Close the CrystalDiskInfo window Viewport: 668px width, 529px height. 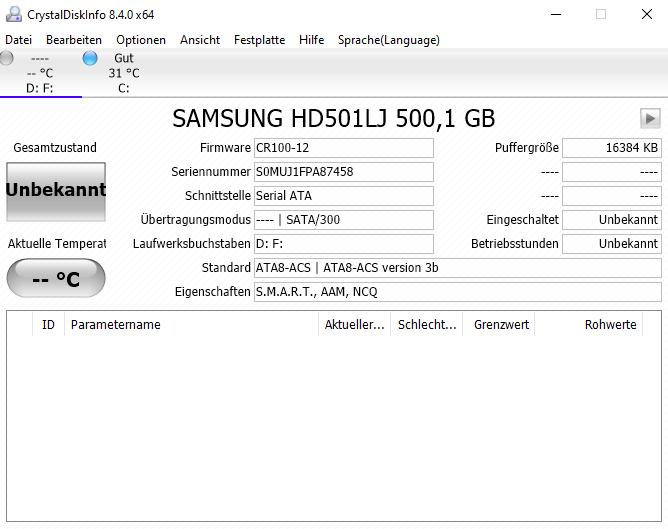(647, 14)
